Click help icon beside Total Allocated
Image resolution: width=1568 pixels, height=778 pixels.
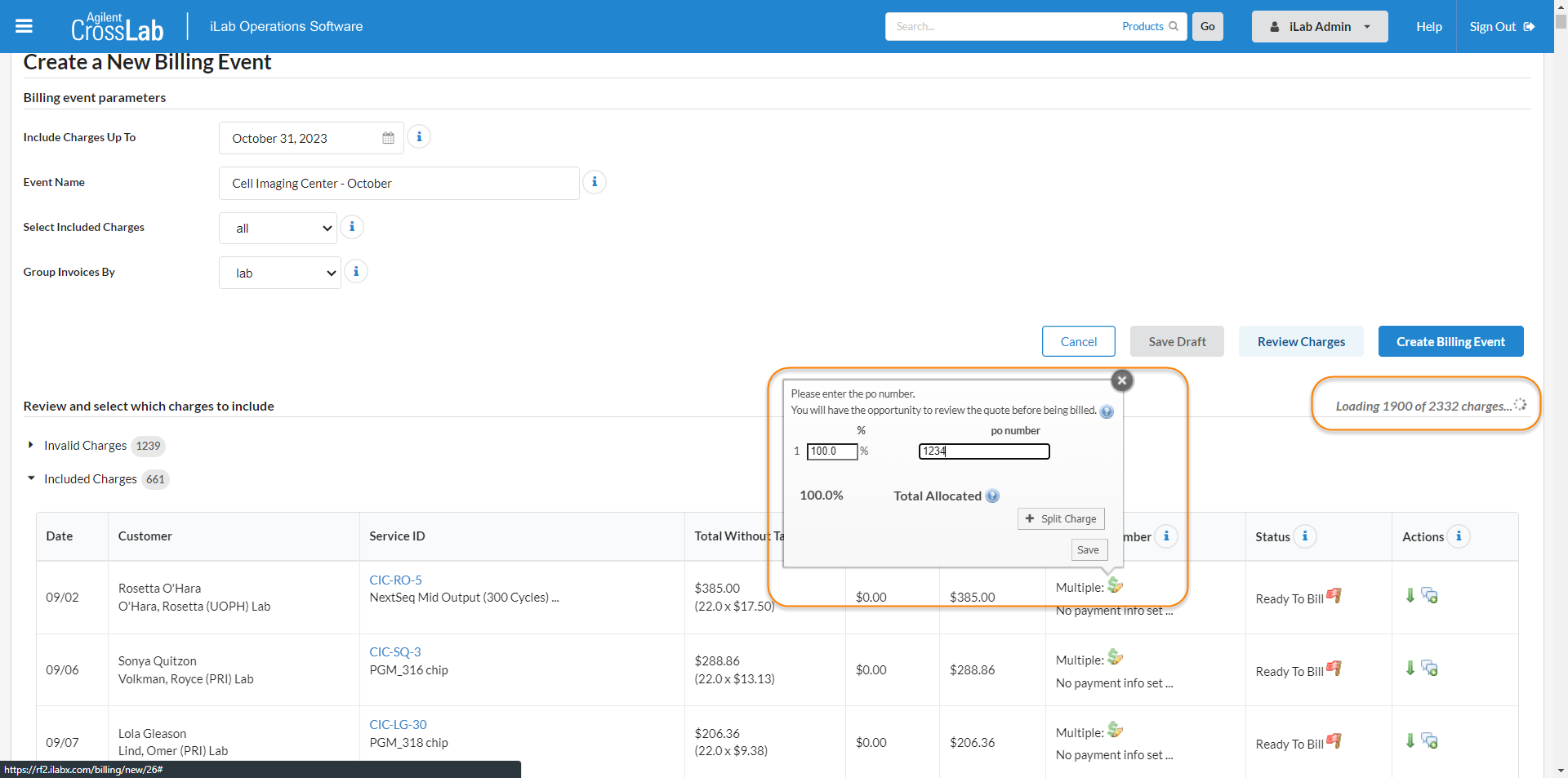click(992, 496)
